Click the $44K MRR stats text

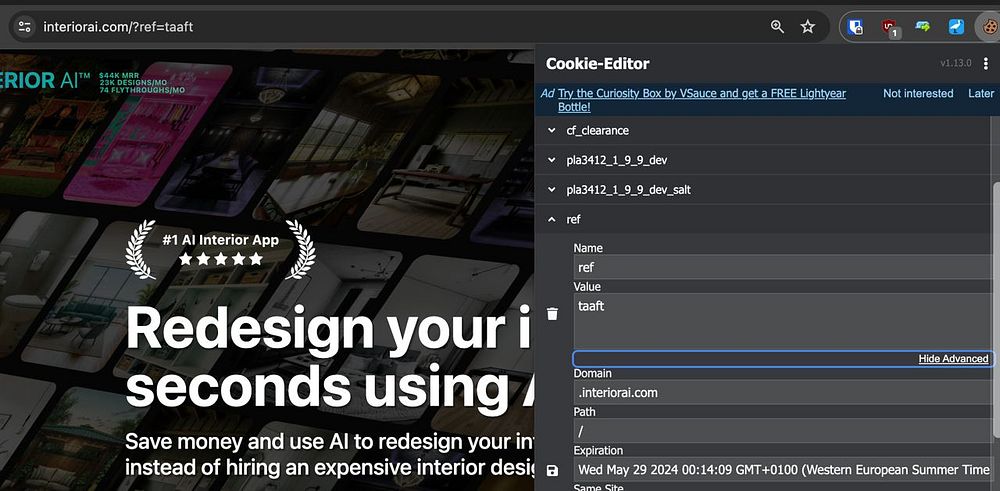[x=142, y=82]
